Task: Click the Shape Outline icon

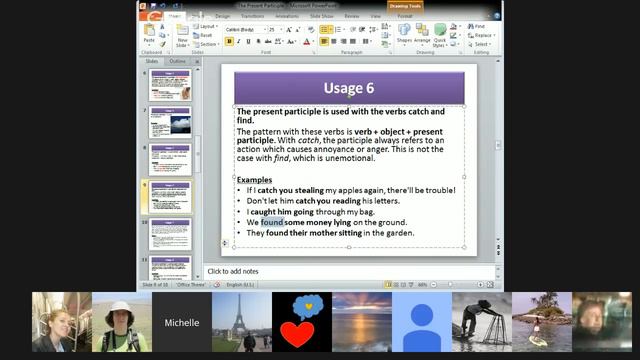Action: click(454, 35)
